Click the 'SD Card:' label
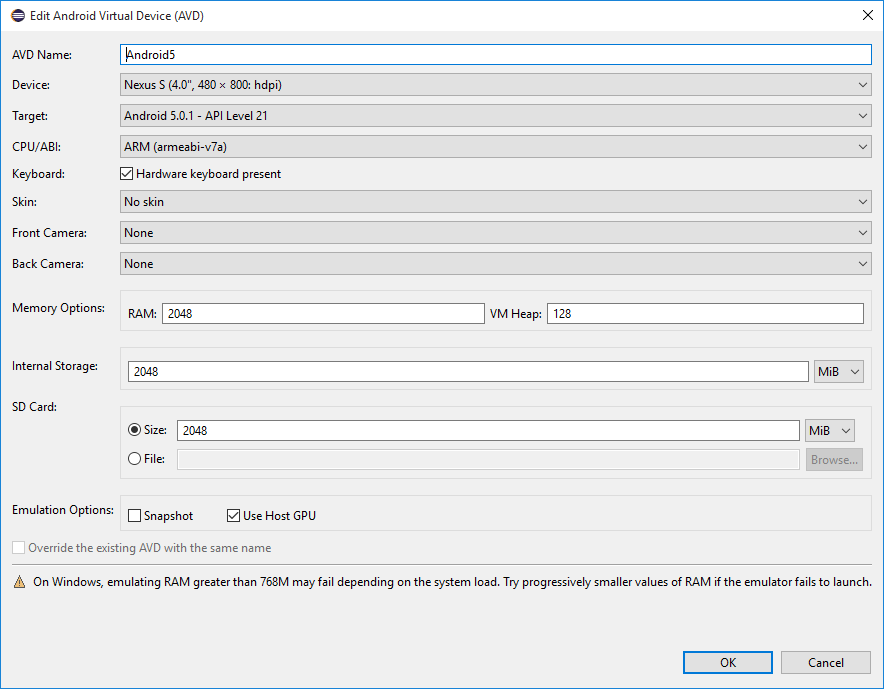This screenshot has width=884, height=689. click(34, 407)
